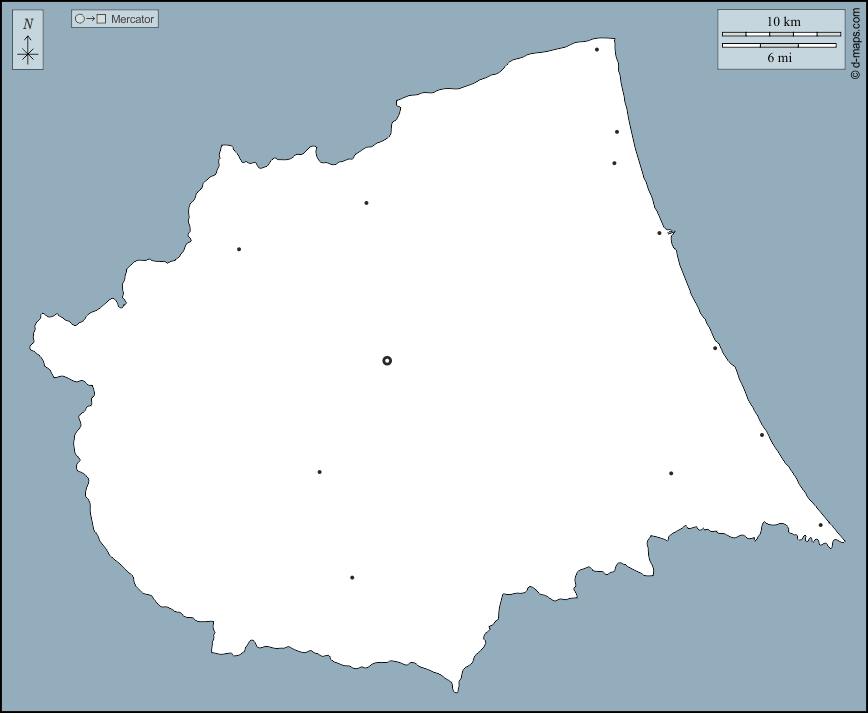
Task: Click the circle-to-square projection symbol
Action: click(90, 19)
